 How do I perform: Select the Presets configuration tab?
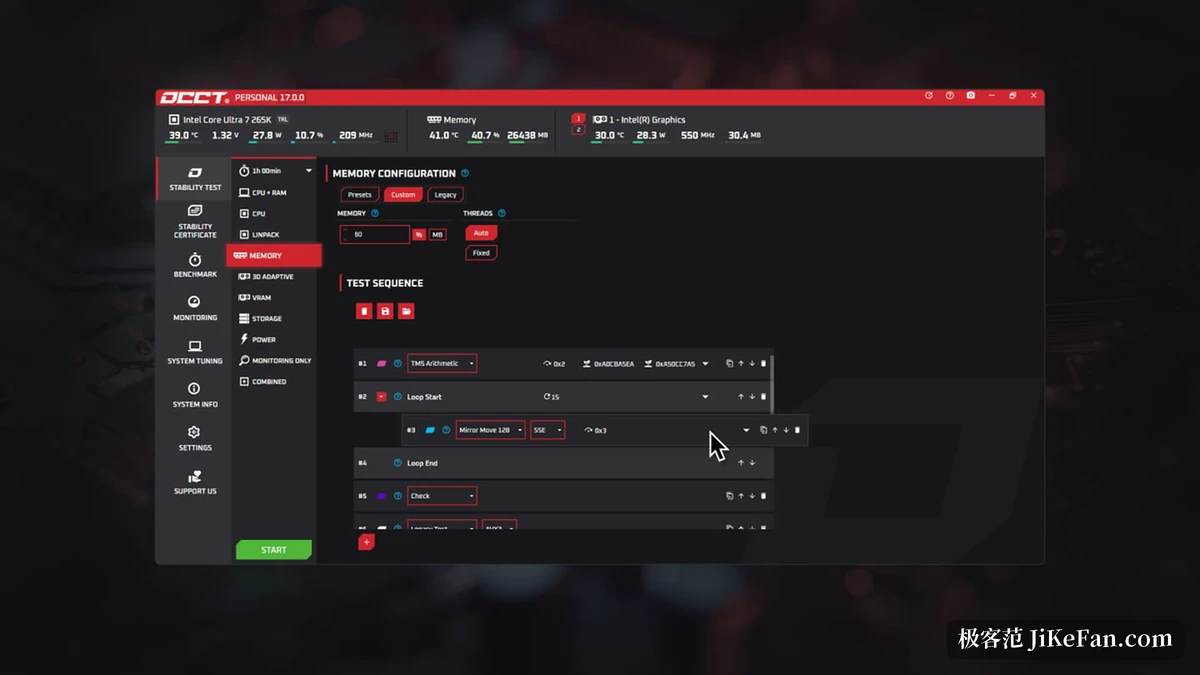[360, 195]
